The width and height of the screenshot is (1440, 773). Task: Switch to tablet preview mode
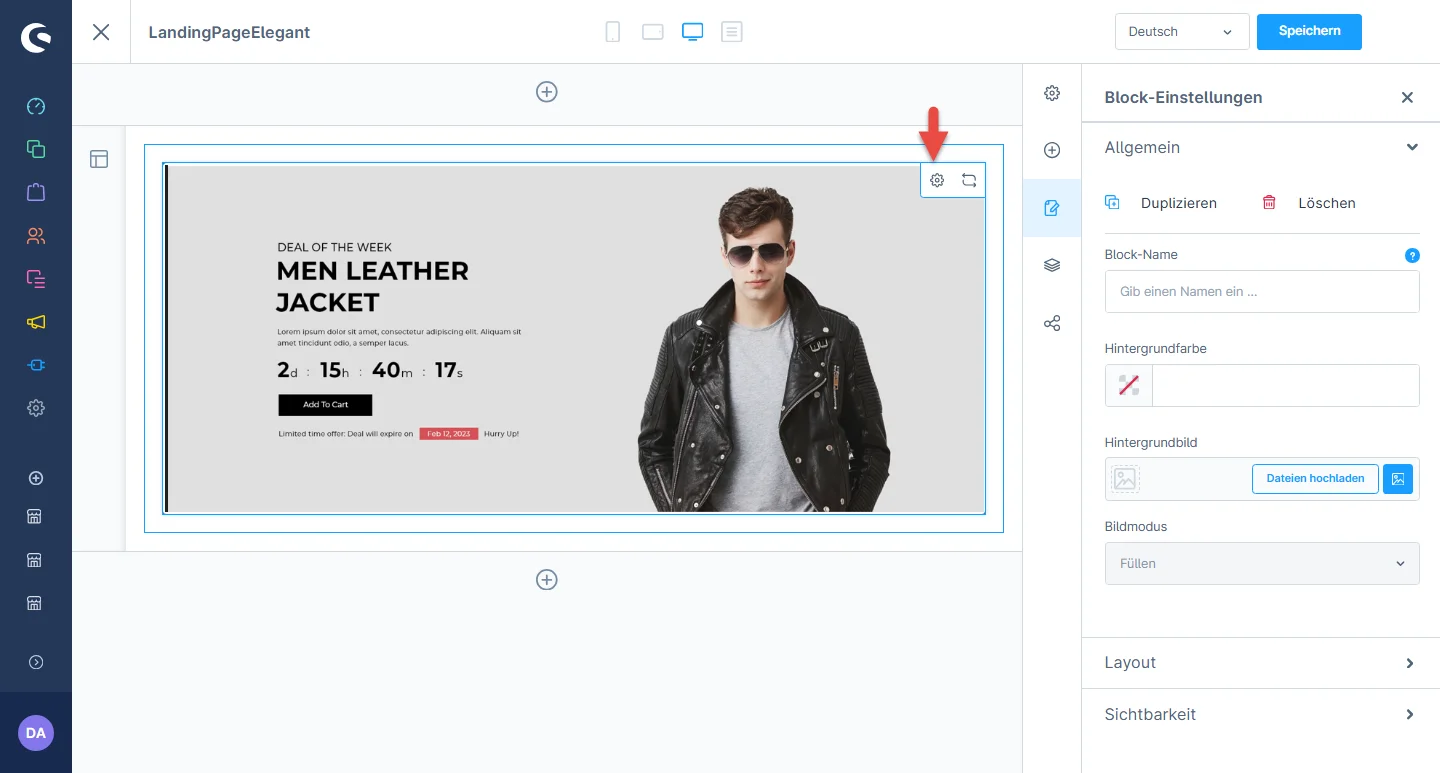[x=653, y=32]
